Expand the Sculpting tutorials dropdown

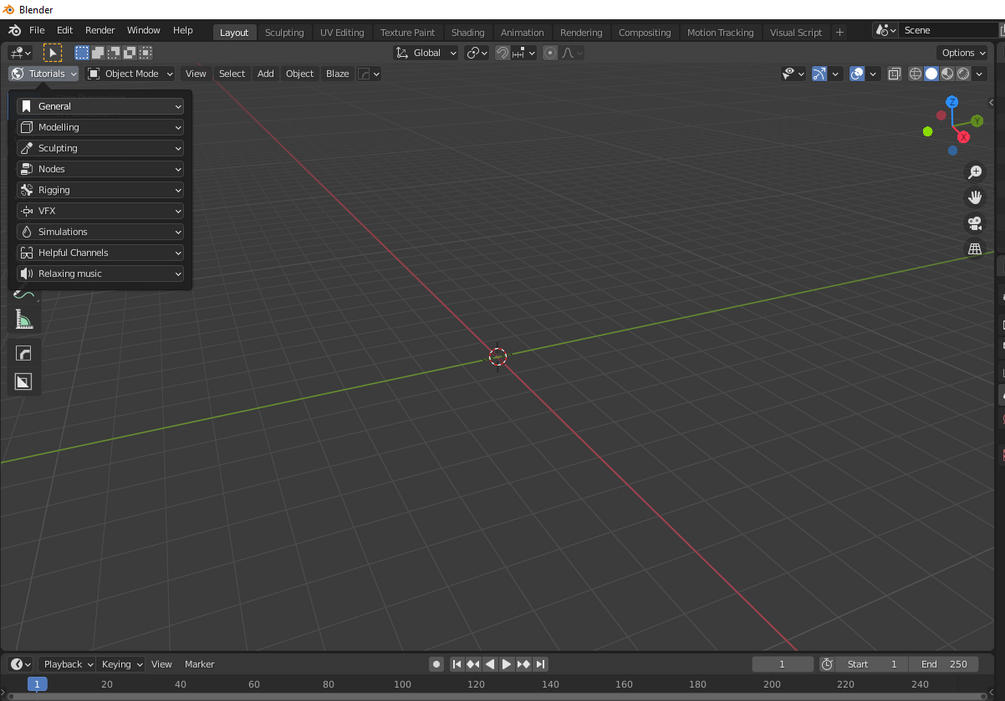click(100, 148)
